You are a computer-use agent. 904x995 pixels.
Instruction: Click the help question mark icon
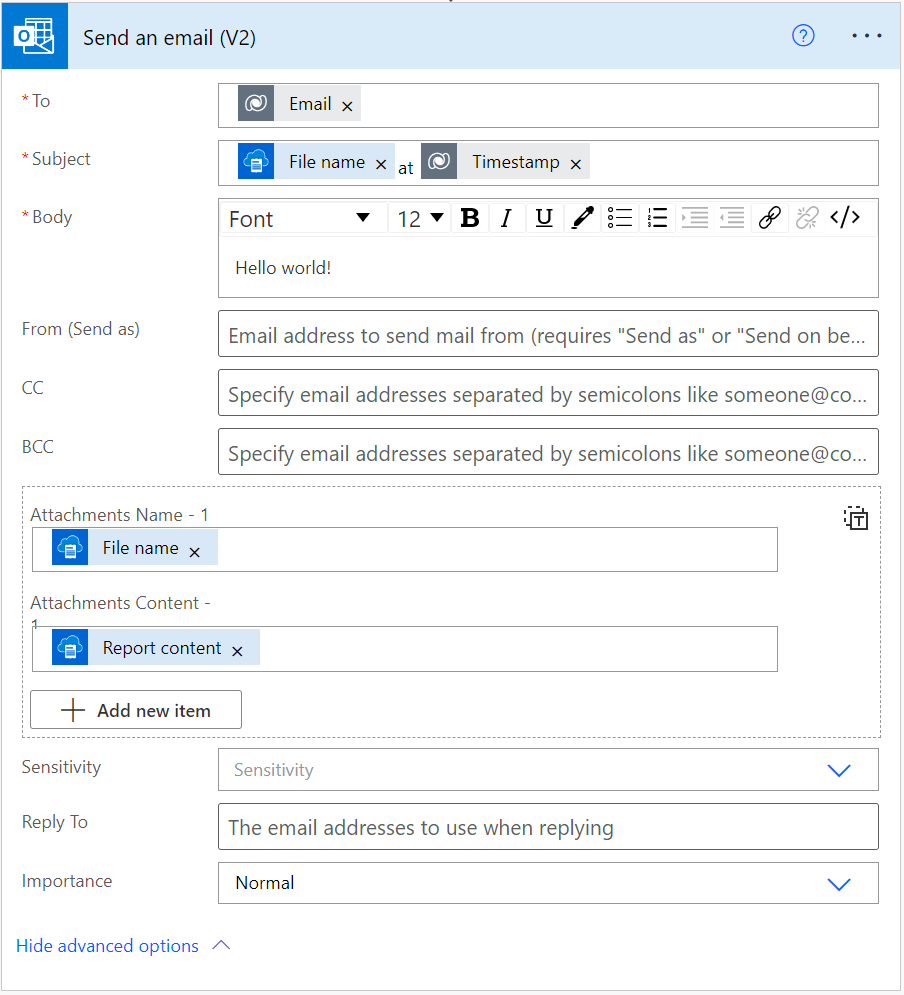[x=803, y=36]
